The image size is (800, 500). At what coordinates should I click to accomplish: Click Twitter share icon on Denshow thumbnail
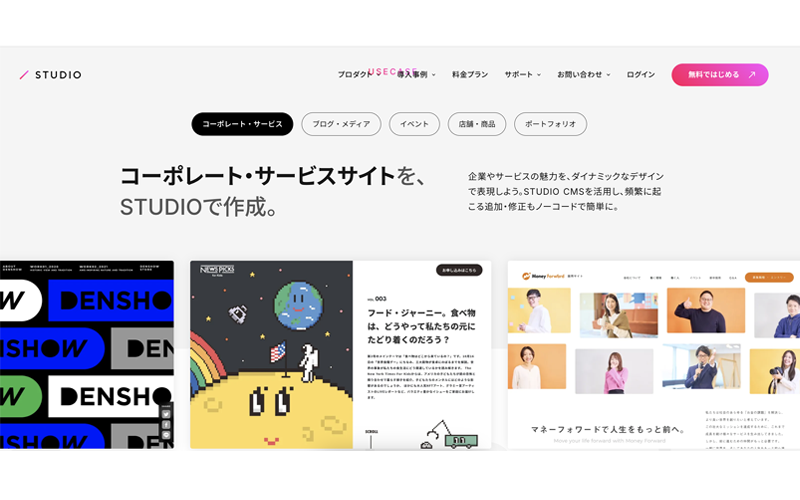[x=166, y=414]
